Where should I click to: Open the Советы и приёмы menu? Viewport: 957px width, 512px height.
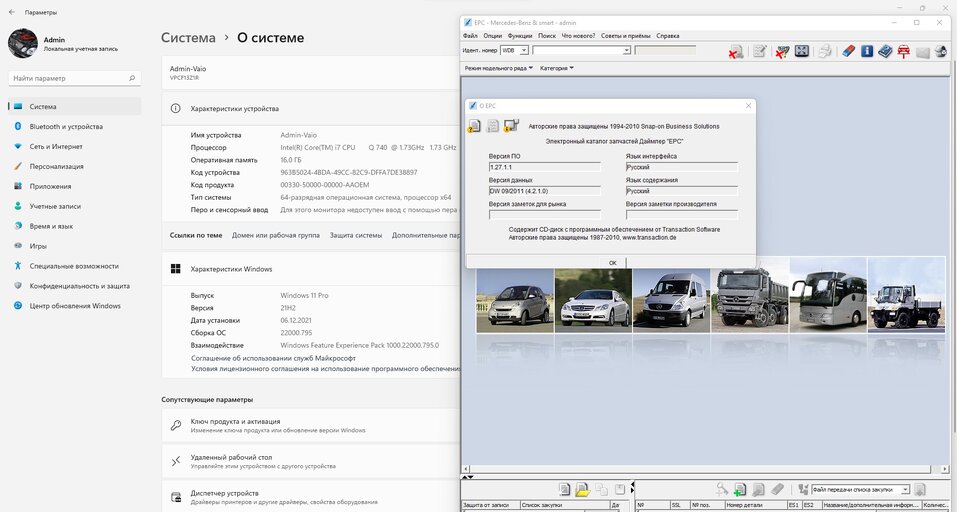(626, 36)
